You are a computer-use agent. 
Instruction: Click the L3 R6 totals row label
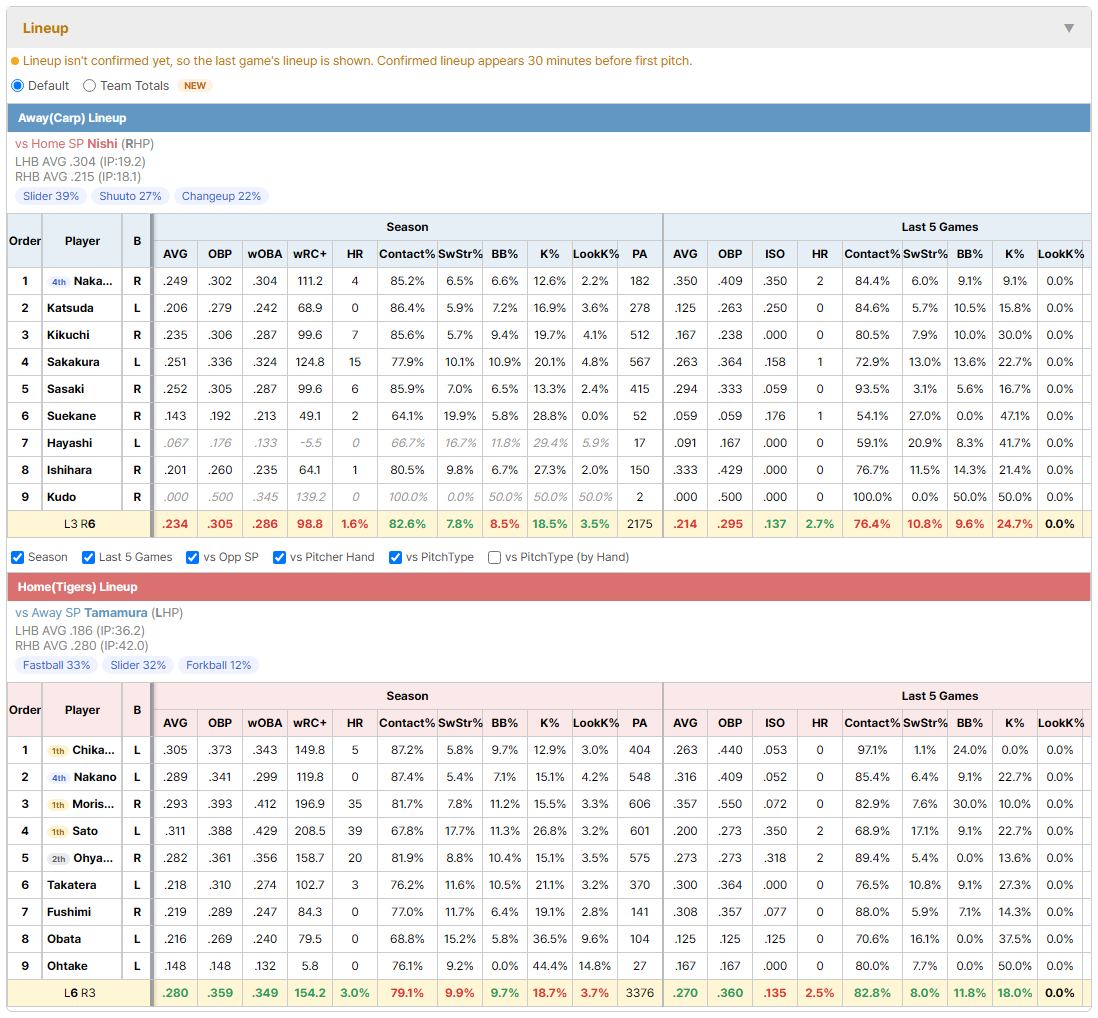(x=79, y=524)
